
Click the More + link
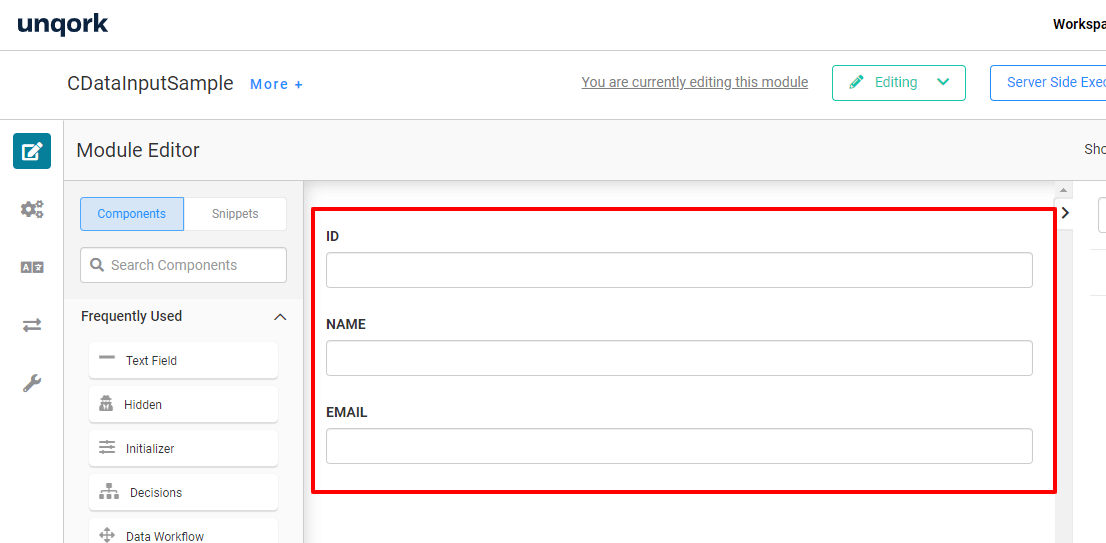276,84
